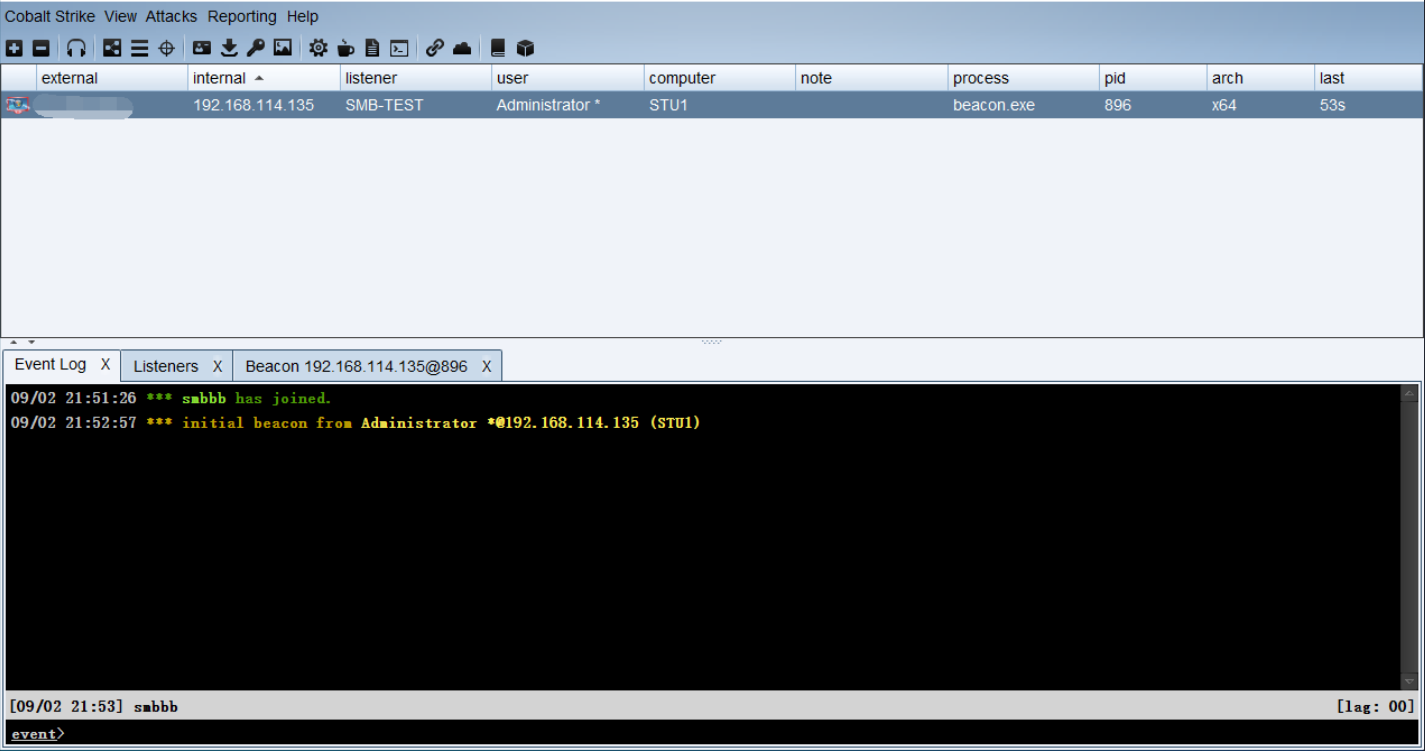Show targets view crosshair icon
This screenshot has height=751, width=1425.
pos(166,48)
